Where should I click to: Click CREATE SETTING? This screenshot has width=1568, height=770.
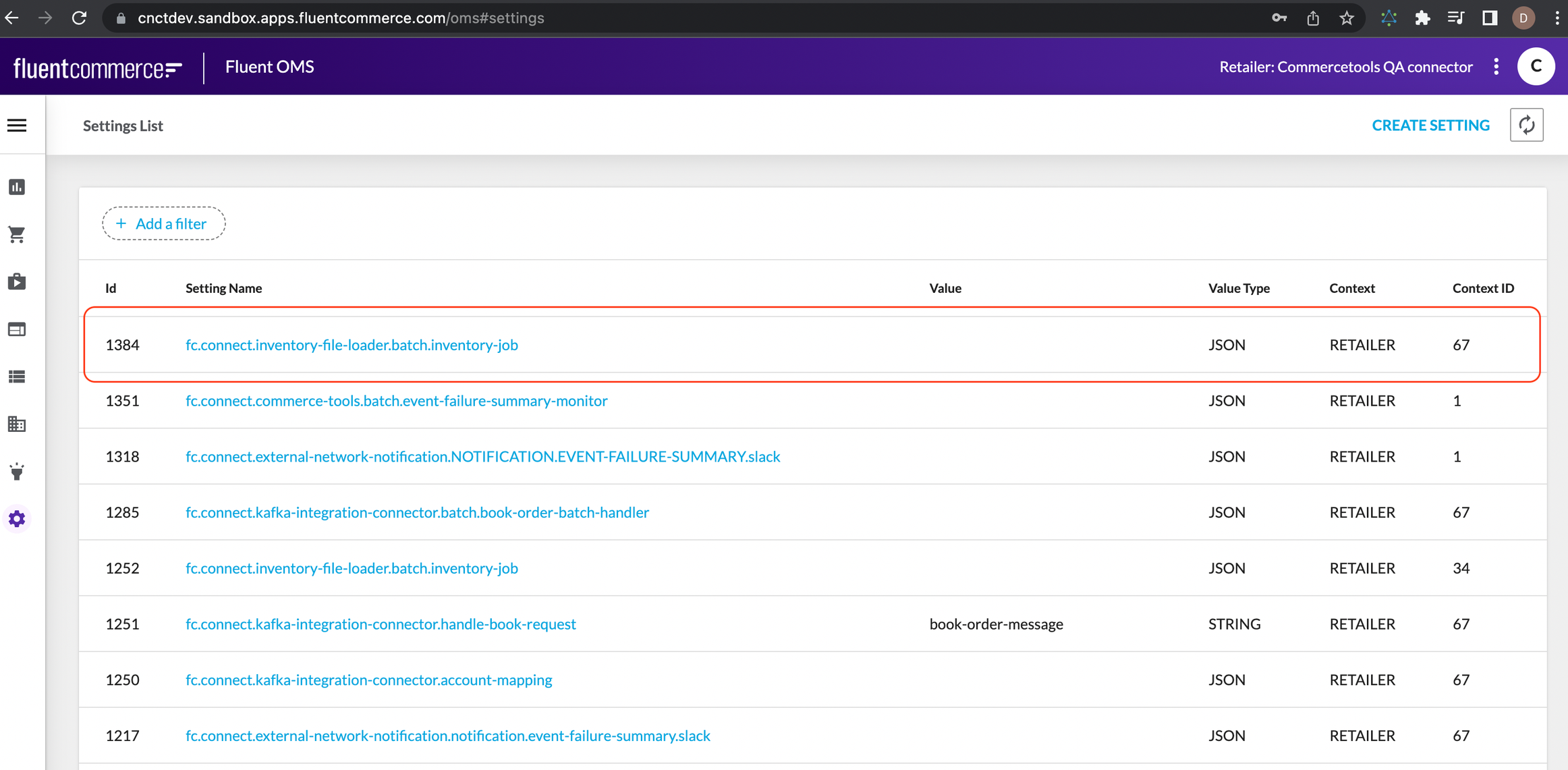pos(1430,126)
